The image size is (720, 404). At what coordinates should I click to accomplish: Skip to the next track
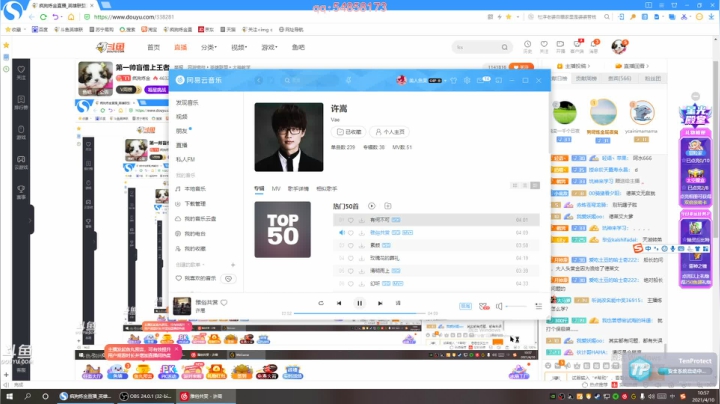pyautogui.click(x=380, y=303)
